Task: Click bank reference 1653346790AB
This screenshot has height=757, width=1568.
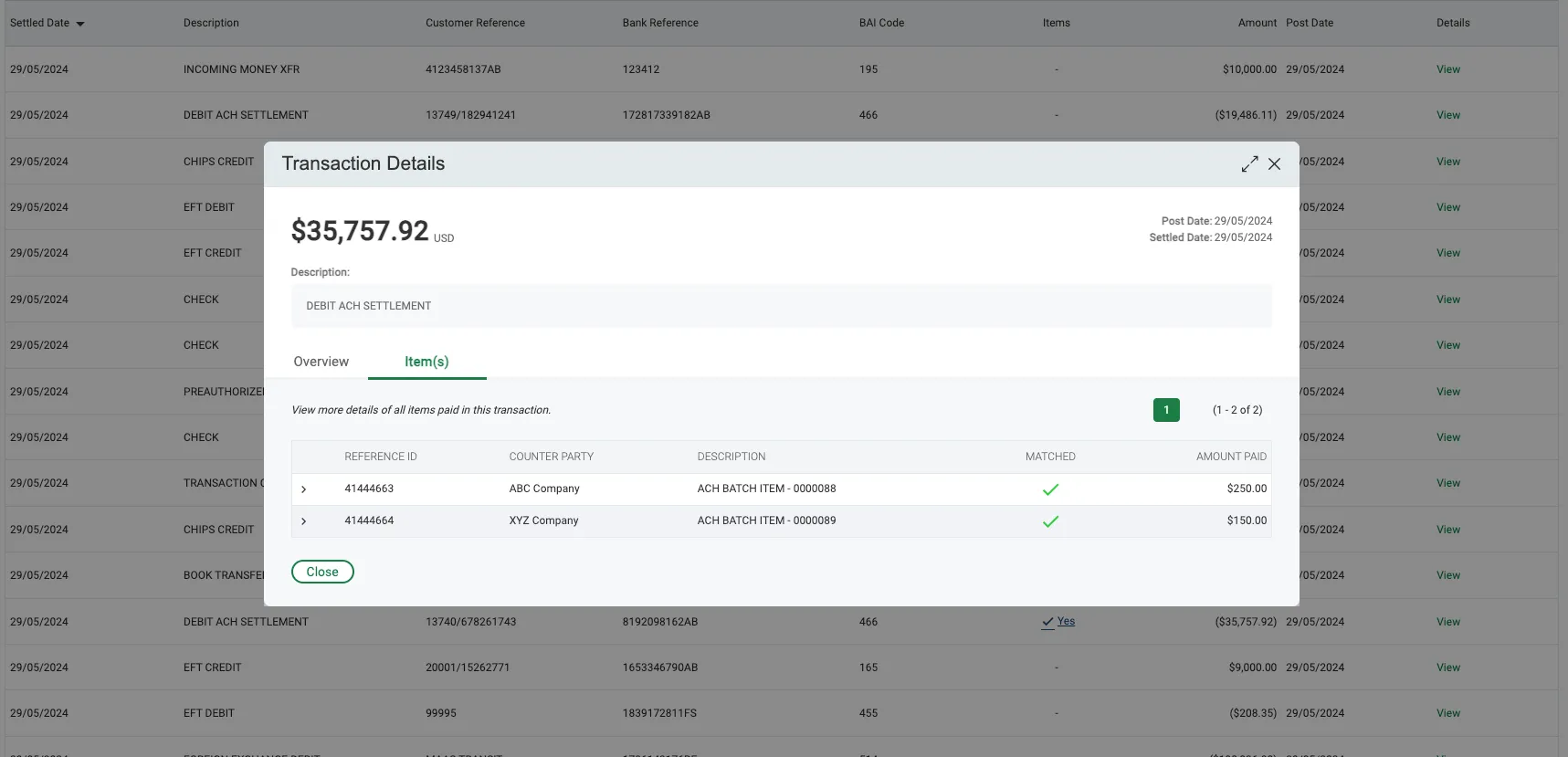Action: click(660, 668)
